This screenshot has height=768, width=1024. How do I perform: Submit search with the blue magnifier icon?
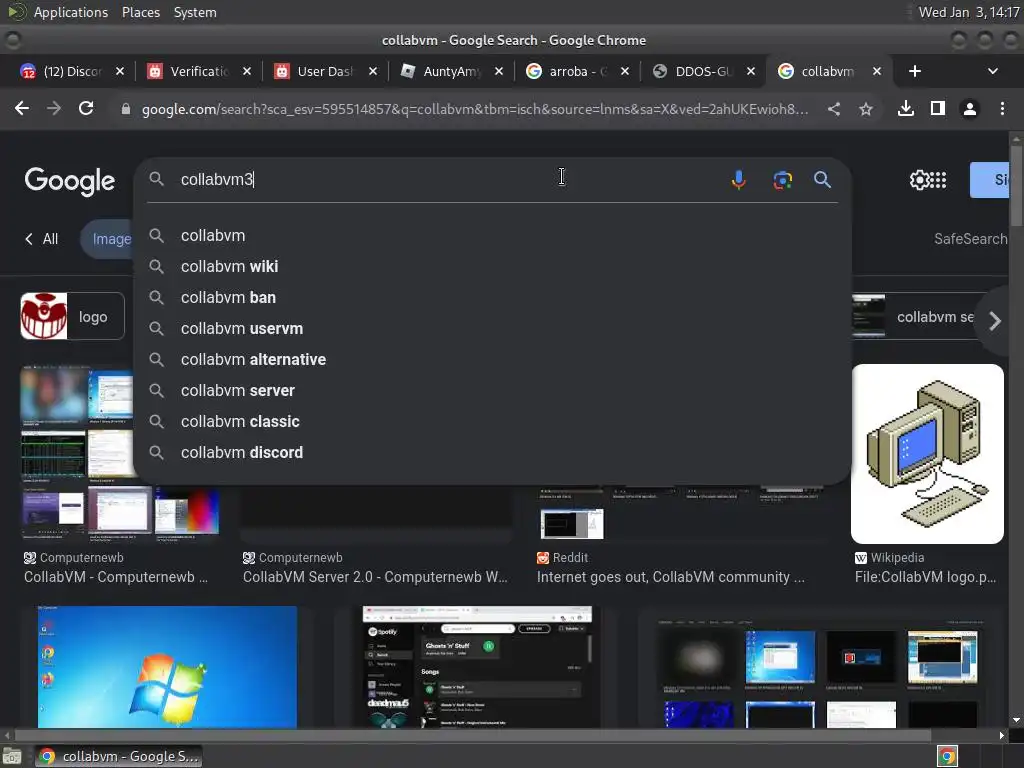pyautogui.click(x=822, y=180)
